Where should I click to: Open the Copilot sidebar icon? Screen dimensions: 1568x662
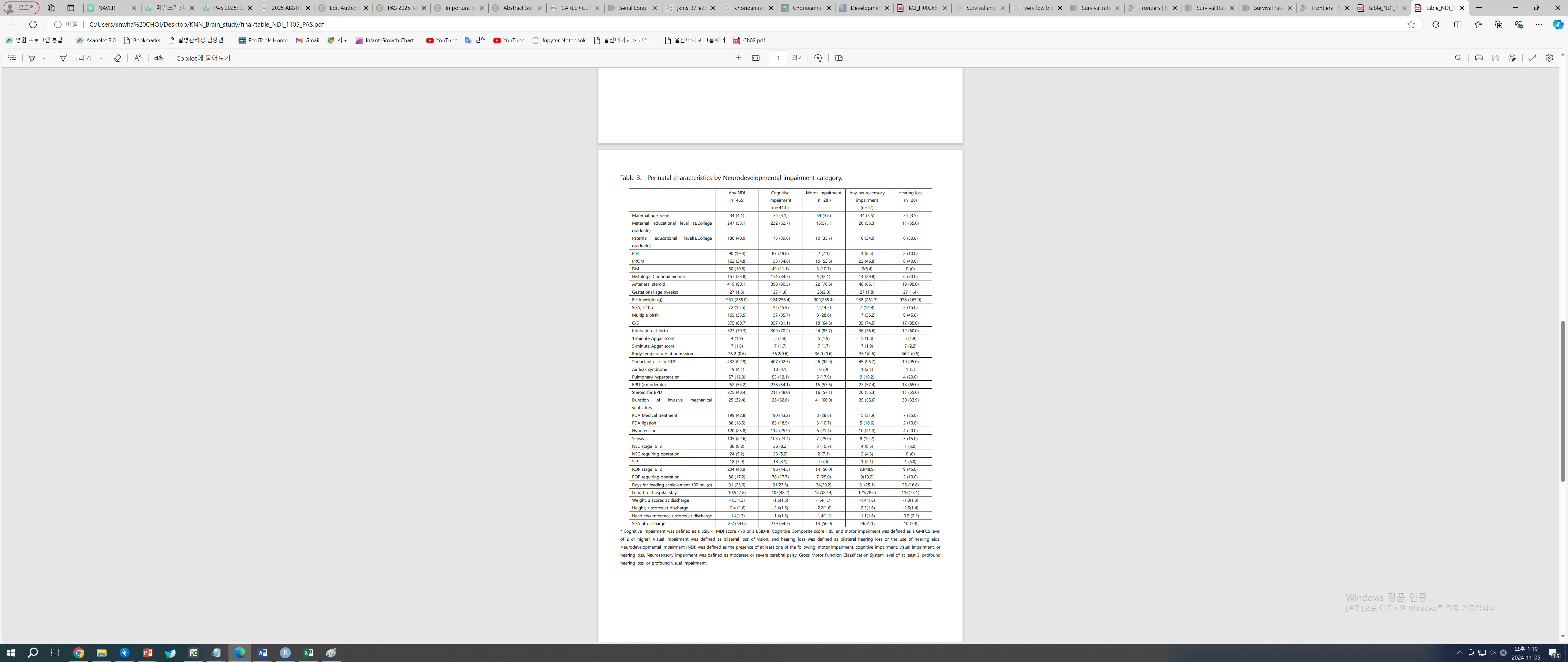1558,24
